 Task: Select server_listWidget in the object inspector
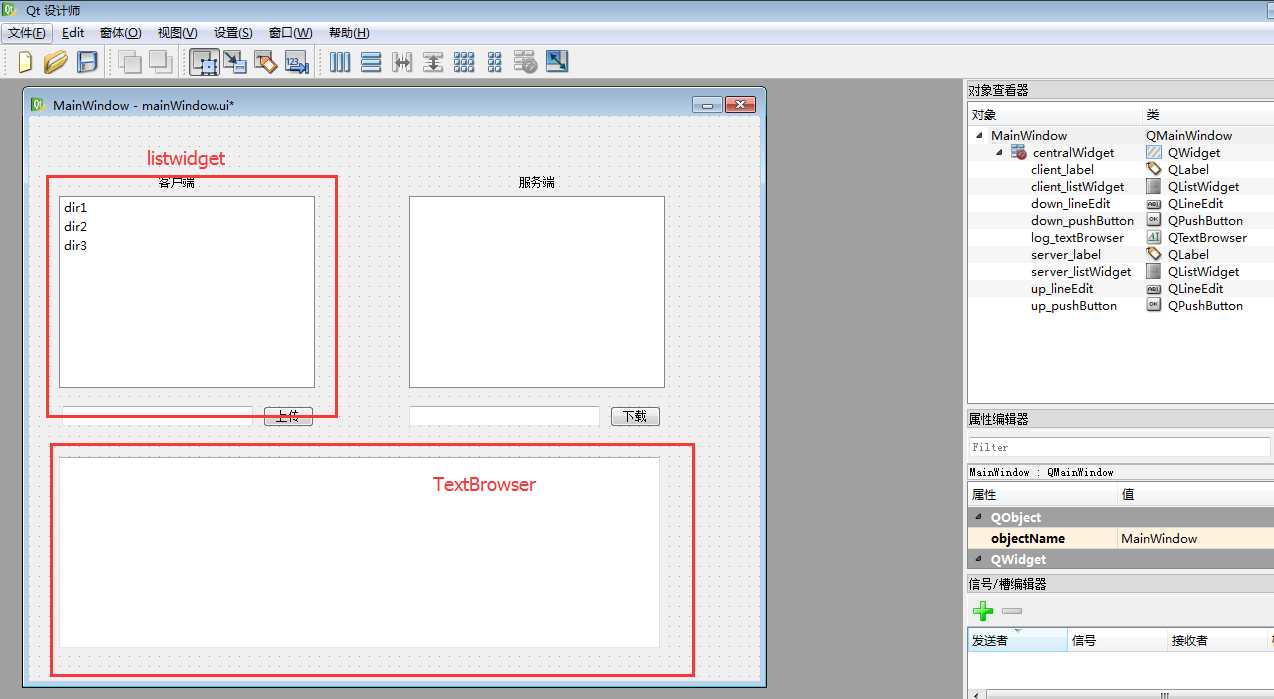tap(1081, 272)
